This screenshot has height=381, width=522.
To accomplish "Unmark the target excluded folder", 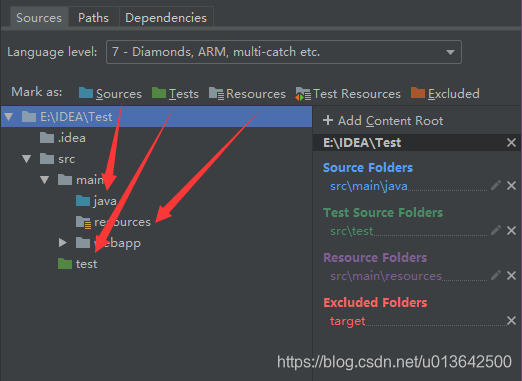I will 511,321.
